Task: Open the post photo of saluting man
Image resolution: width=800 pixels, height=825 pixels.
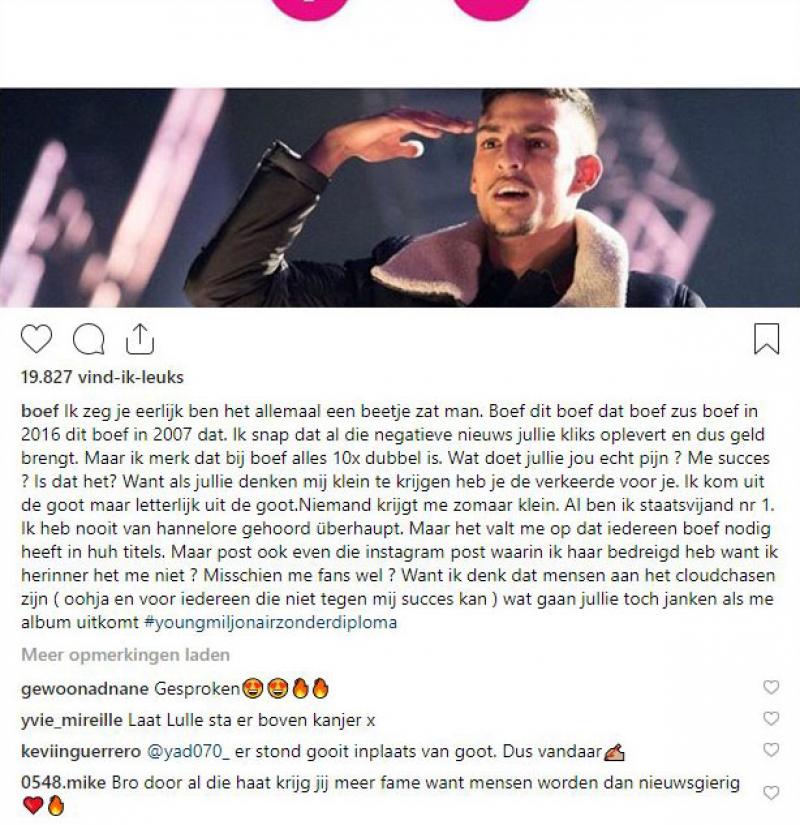Action: pos(400,198)
